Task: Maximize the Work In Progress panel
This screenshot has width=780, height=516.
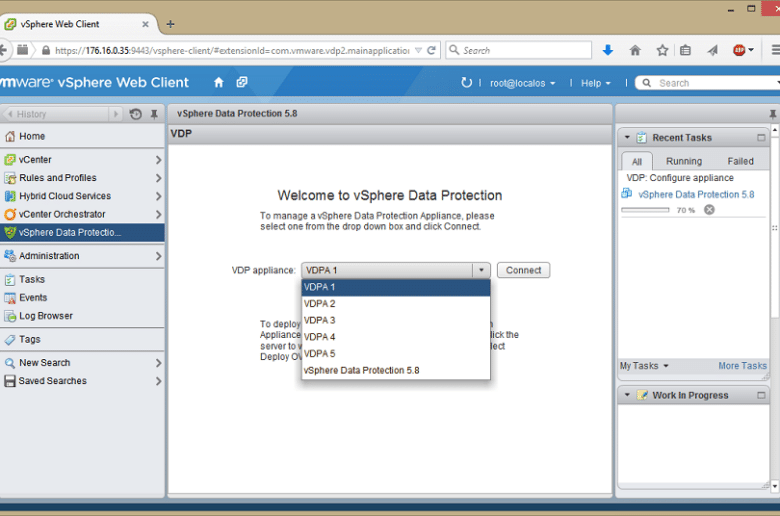Action: [761, 395]
